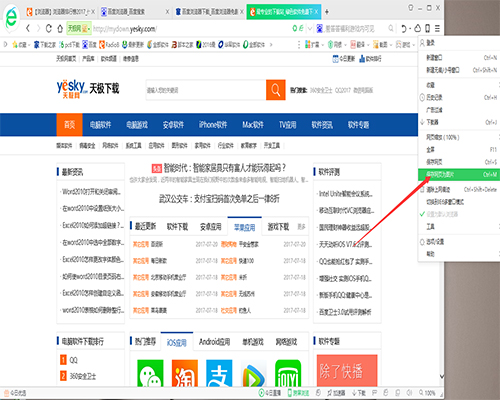Open the orange Taobao app icon
500x400 pixels.
(x=185, y=373)
